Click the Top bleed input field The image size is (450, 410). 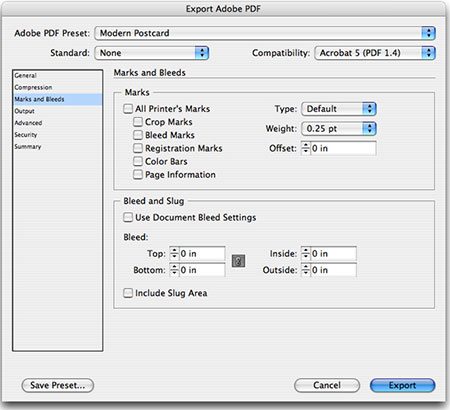(x=202, y=253)
